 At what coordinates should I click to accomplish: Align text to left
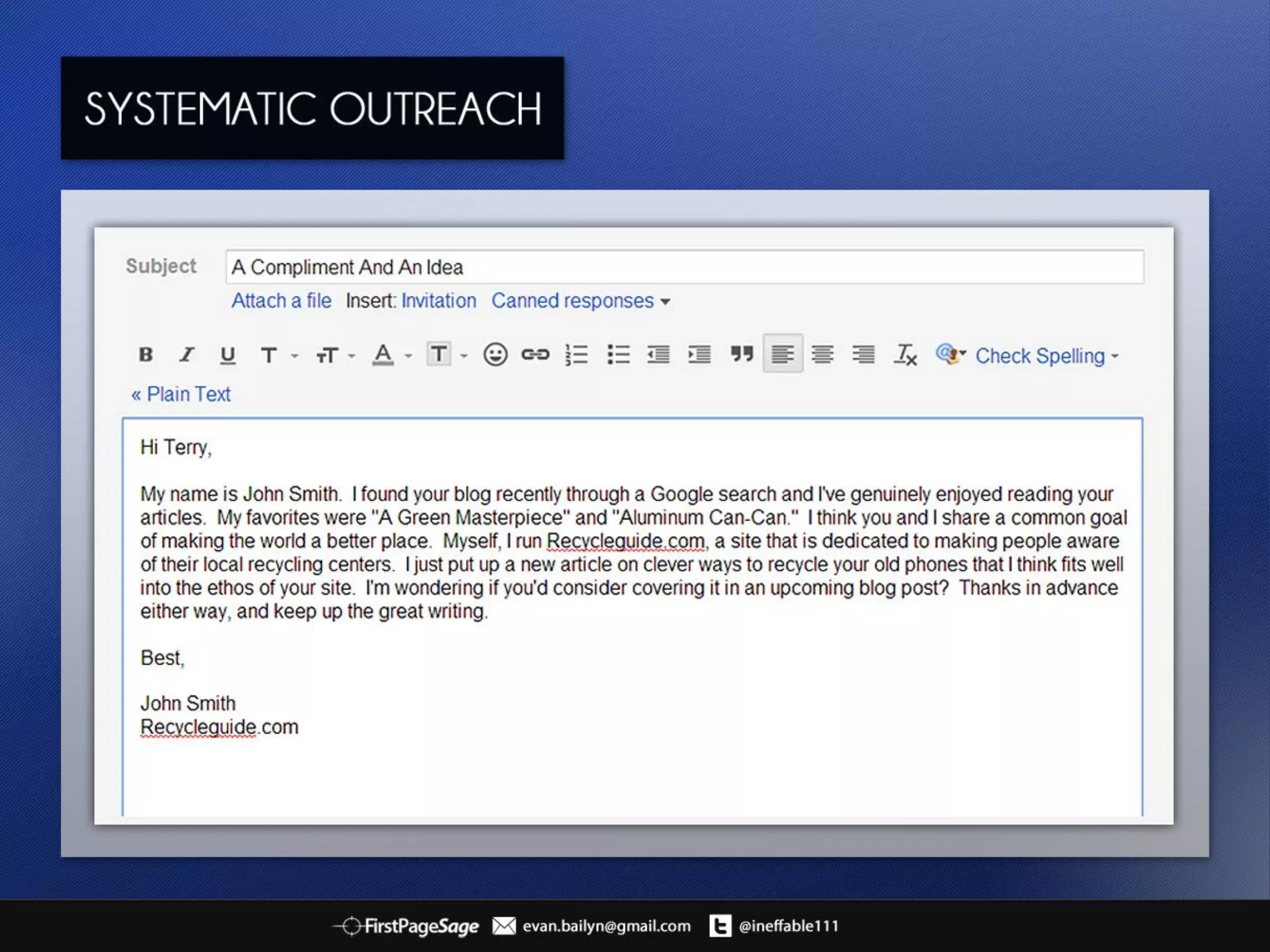(783, 354)
